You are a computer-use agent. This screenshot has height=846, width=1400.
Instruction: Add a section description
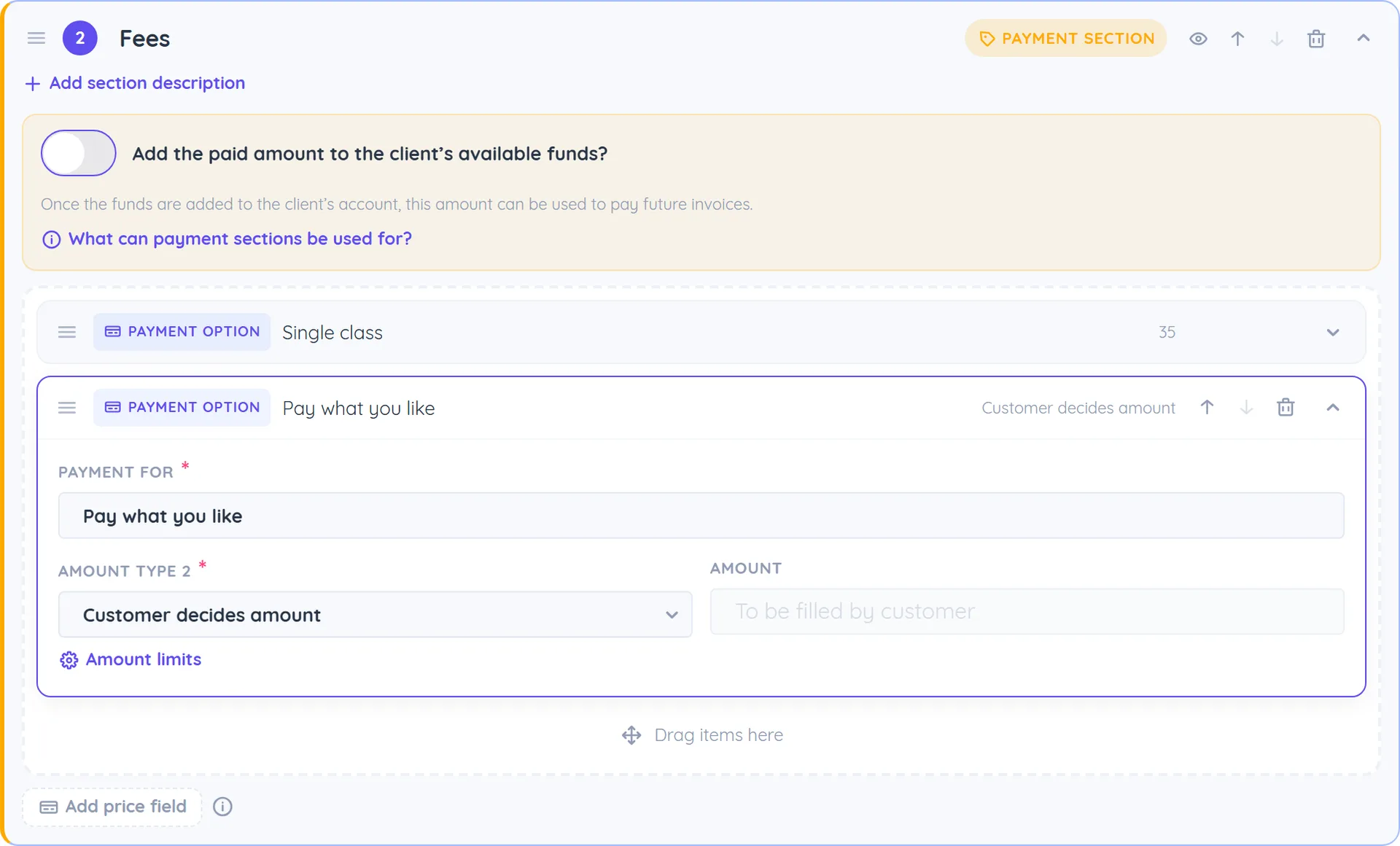[x=135, y=83]
